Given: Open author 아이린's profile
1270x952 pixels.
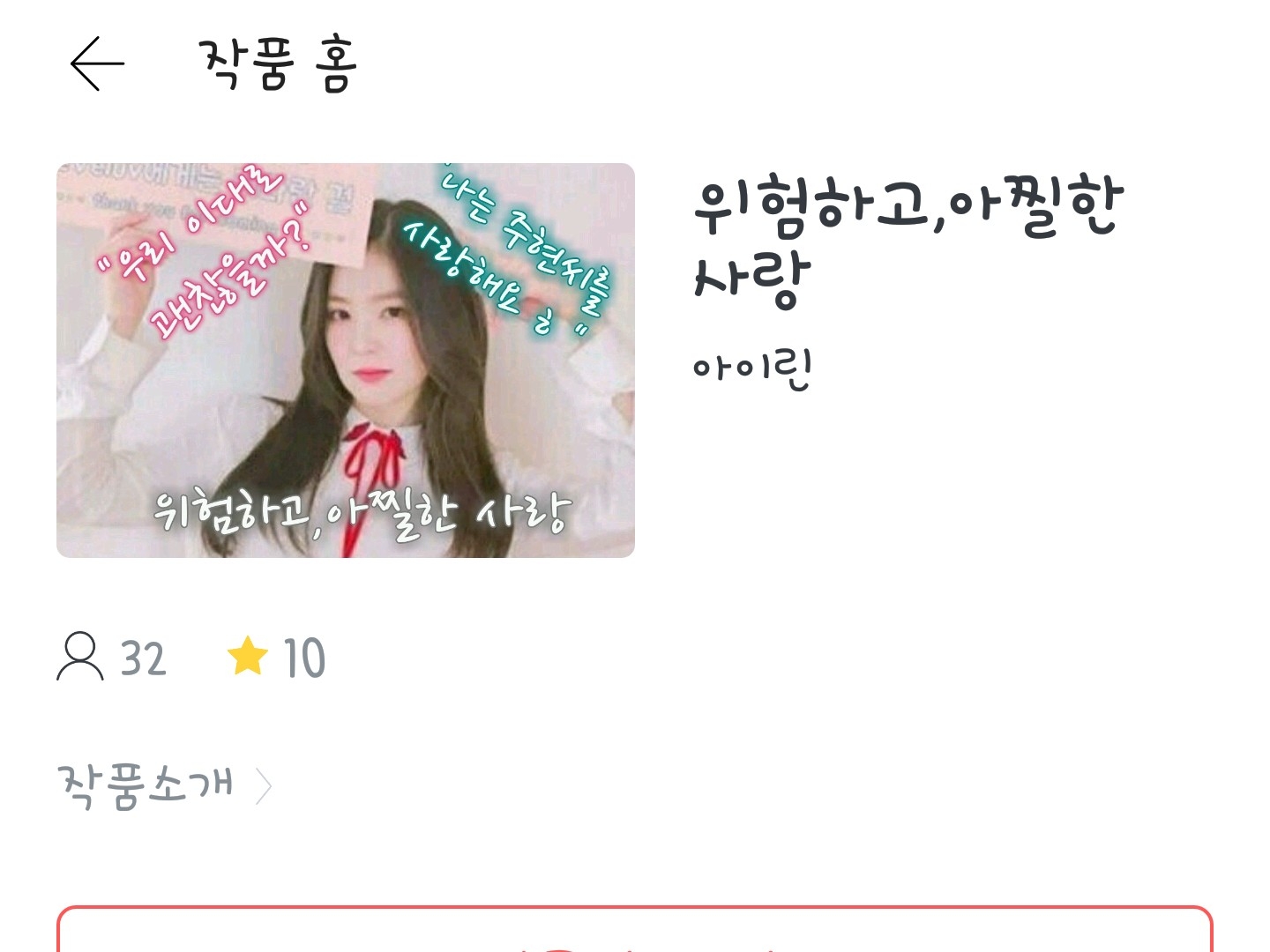Looking at the screenshot, I should tap(752, 370).
